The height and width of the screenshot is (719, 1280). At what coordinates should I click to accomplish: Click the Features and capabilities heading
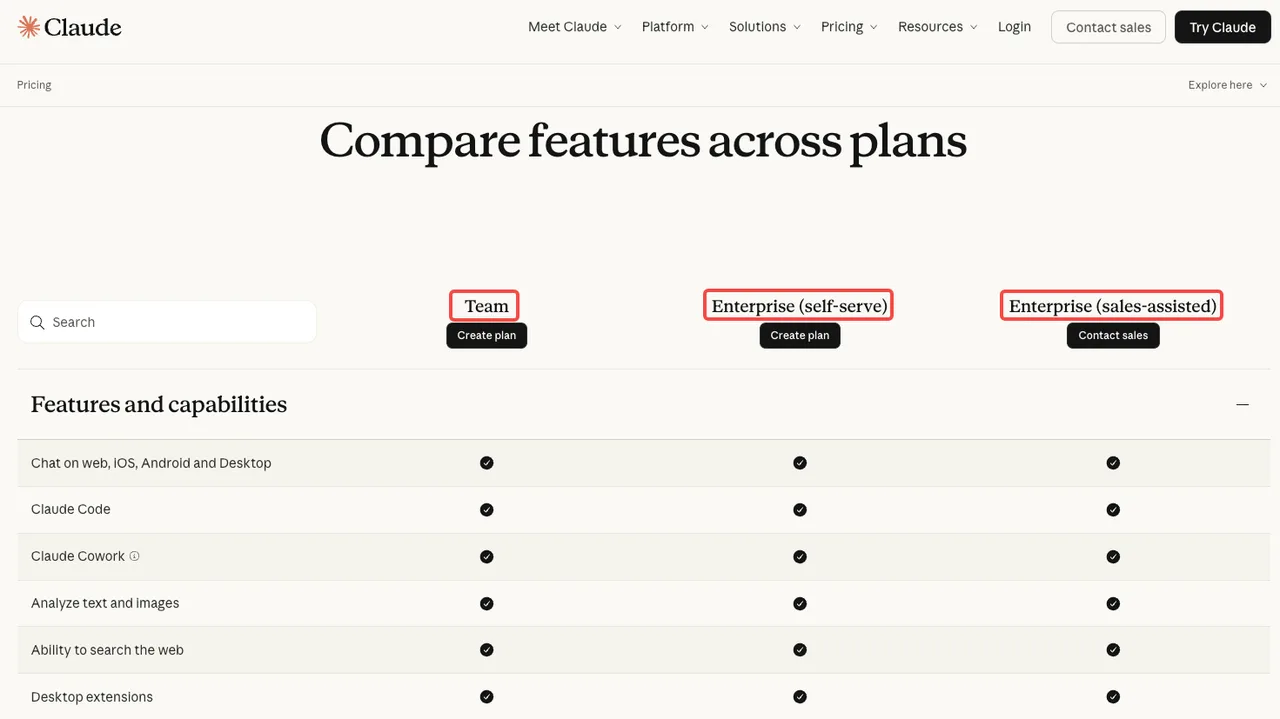159,404
